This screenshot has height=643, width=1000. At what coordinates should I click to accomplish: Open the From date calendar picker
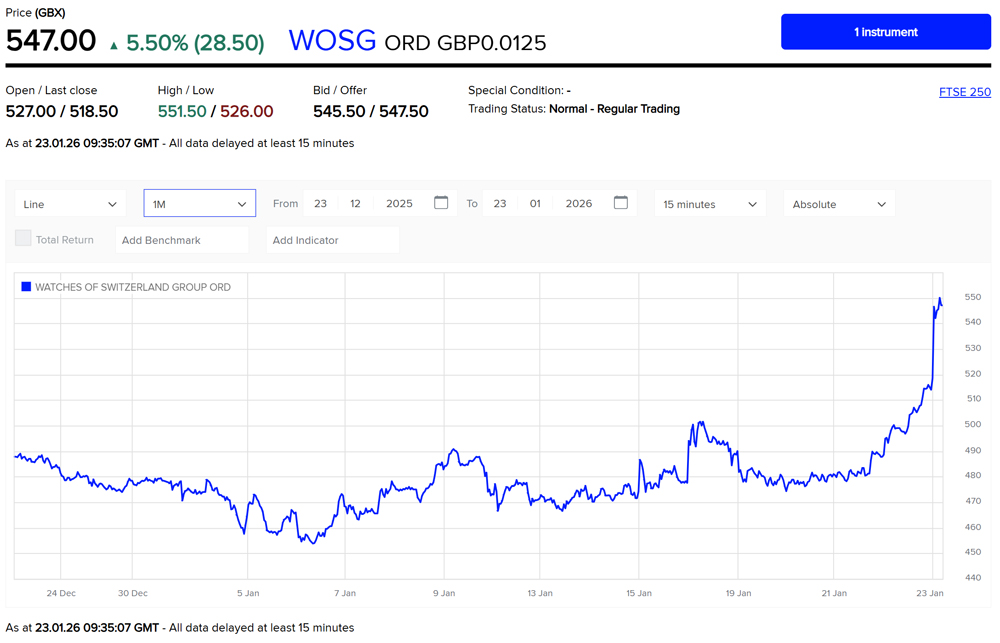click(x=441, y=203)
